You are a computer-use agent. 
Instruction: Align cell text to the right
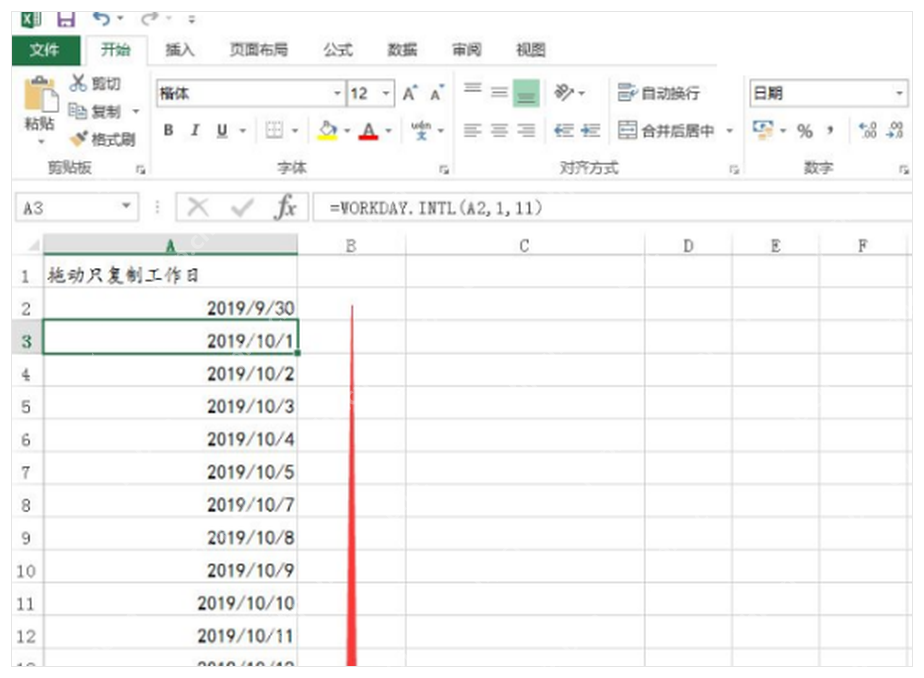[x=526, y=130]
